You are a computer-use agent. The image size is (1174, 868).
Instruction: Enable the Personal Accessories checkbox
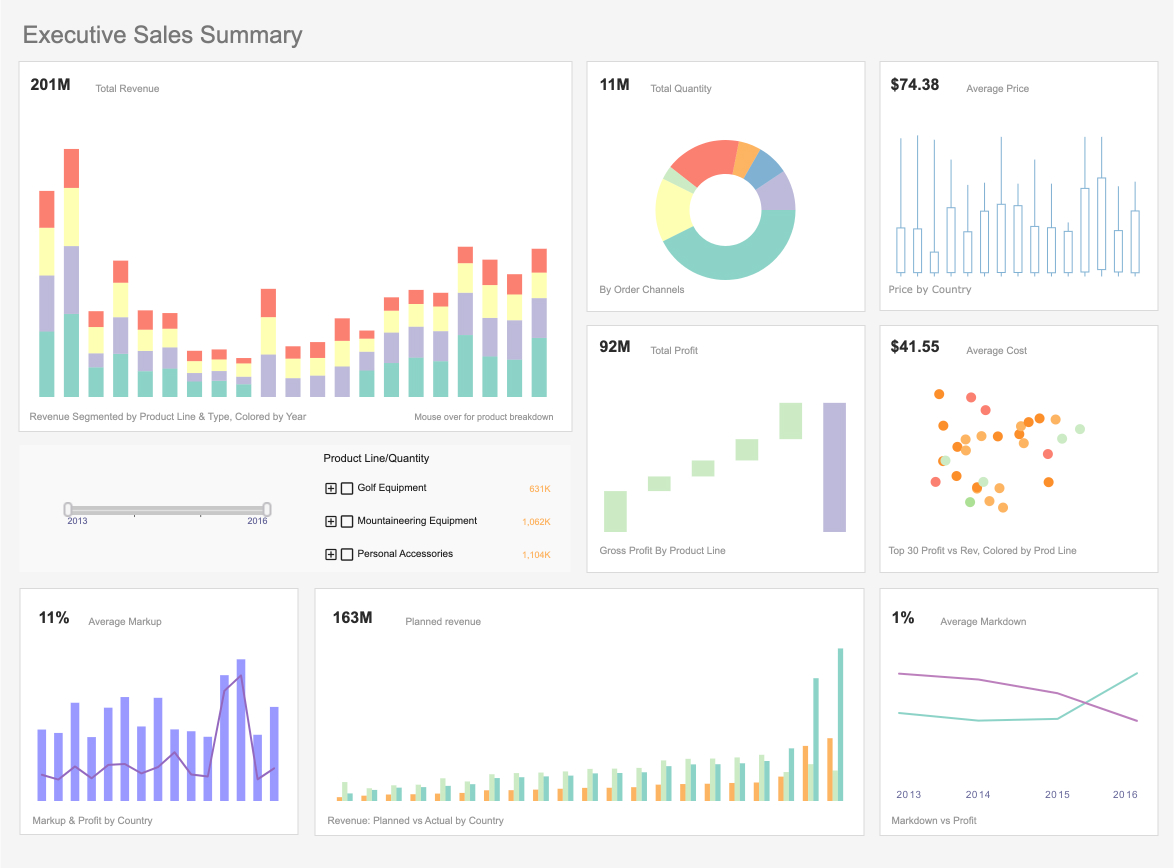click(347, 554)
